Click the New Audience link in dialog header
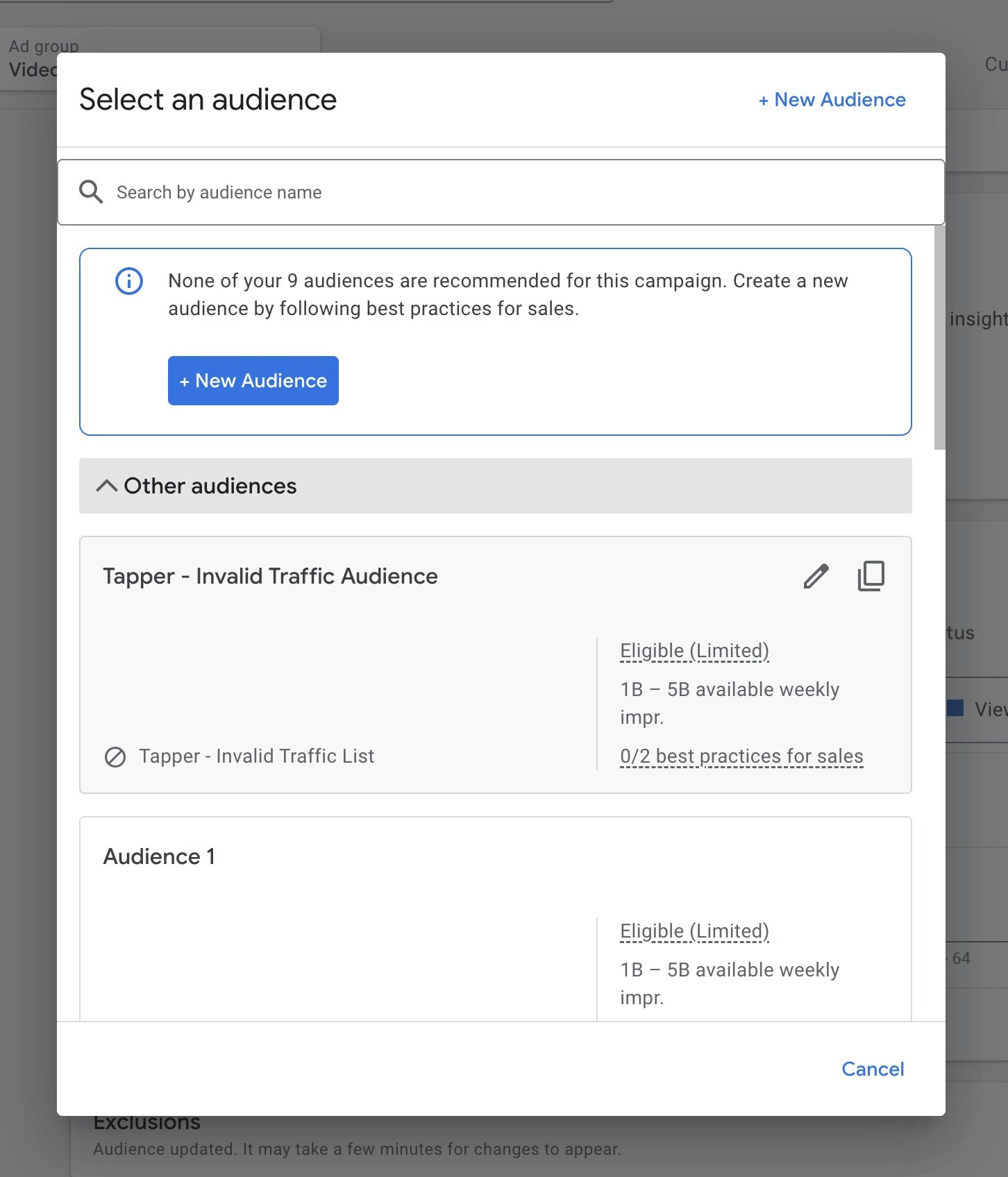 [x=832, y=100]
